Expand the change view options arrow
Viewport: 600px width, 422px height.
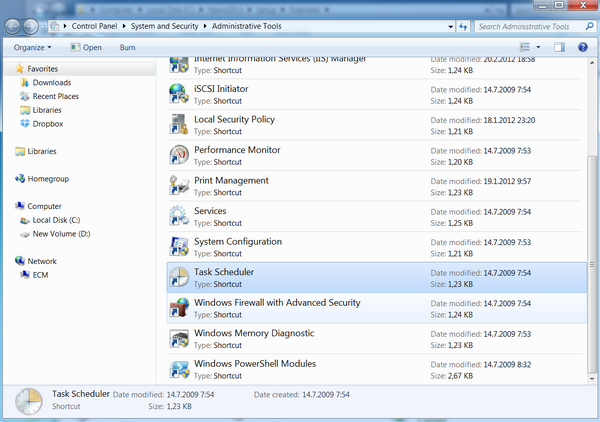click(539, 47)
